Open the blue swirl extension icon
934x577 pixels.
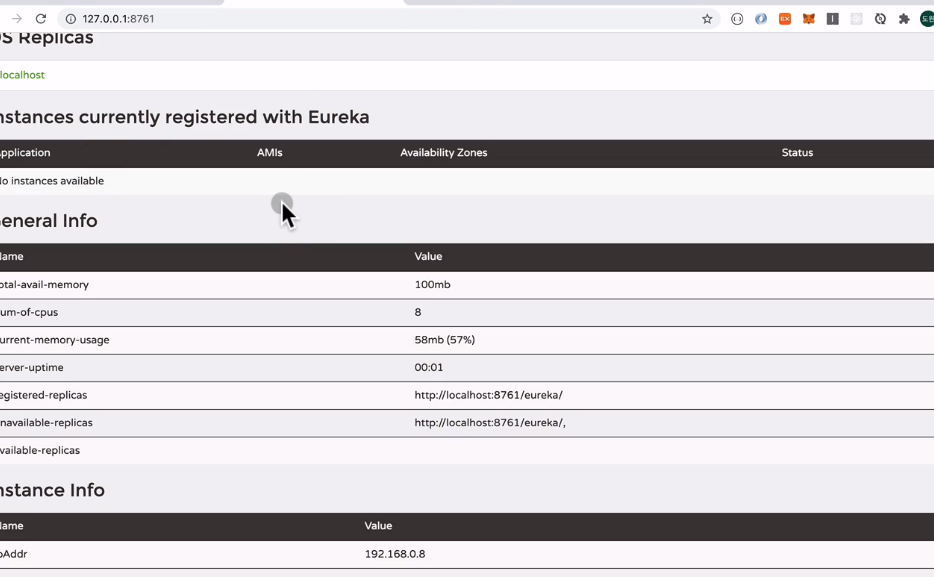761,19
